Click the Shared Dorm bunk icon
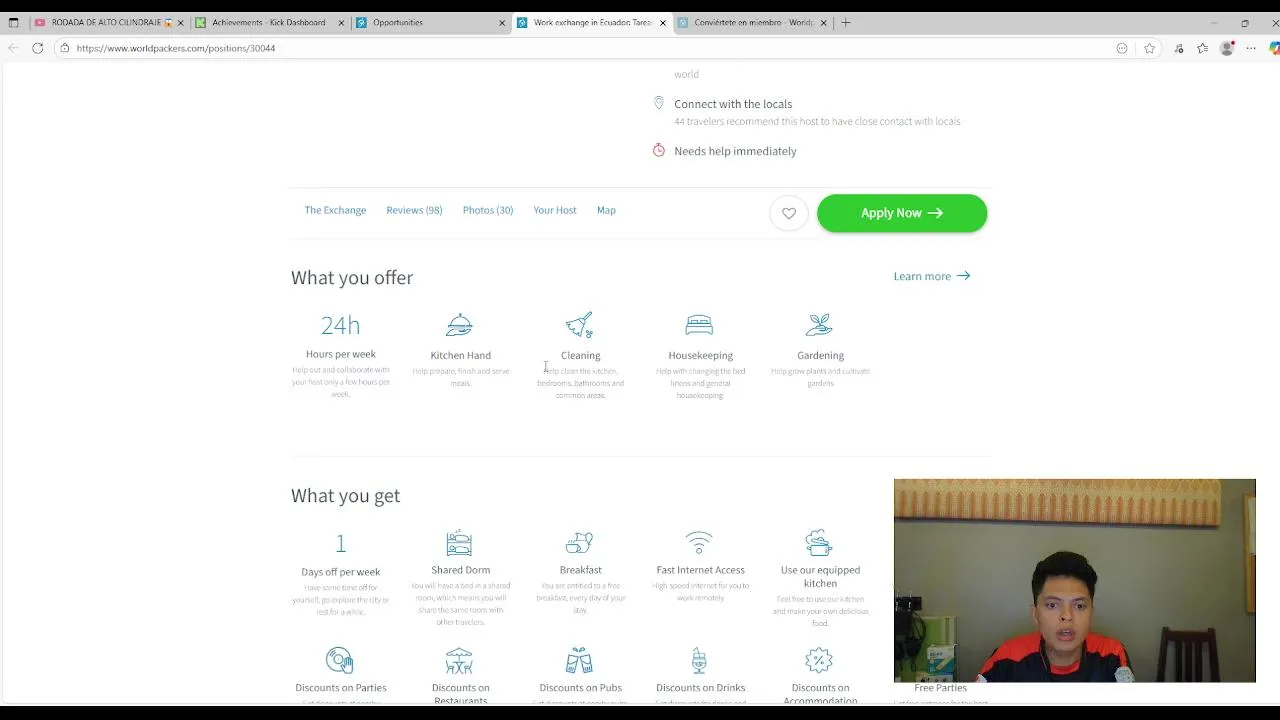 pos(459,543)
